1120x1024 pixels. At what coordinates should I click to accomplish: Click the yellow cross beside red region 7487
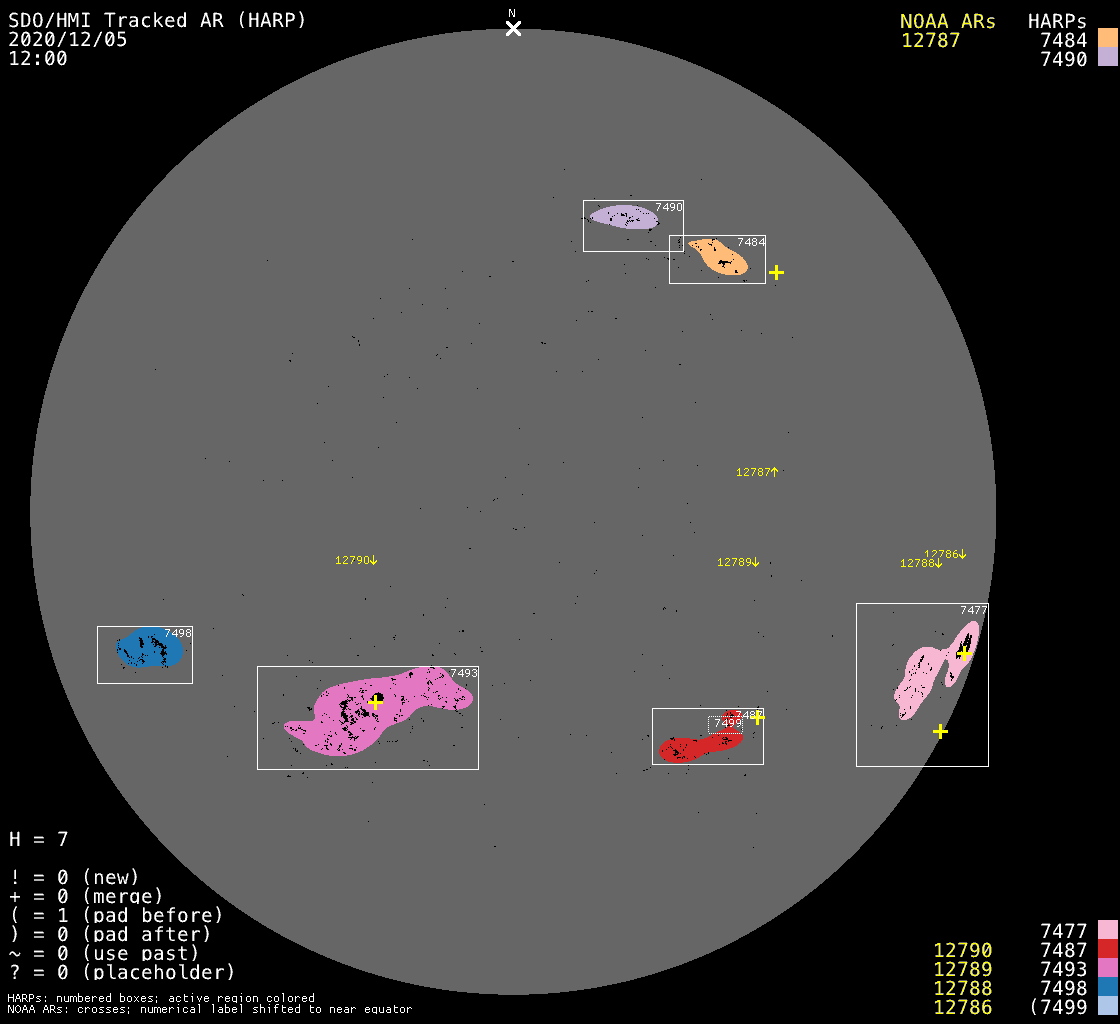[x=758, y=717]
